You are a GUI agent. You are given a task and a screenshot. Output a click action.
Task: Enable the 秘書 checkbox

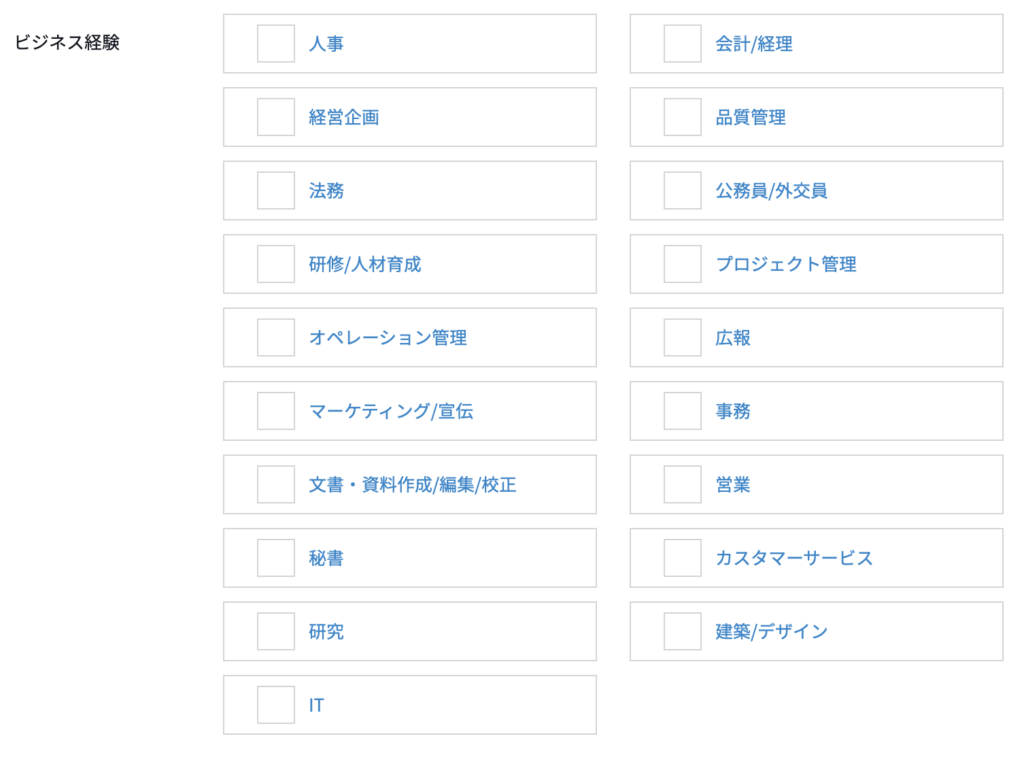[x=276, y=558]
